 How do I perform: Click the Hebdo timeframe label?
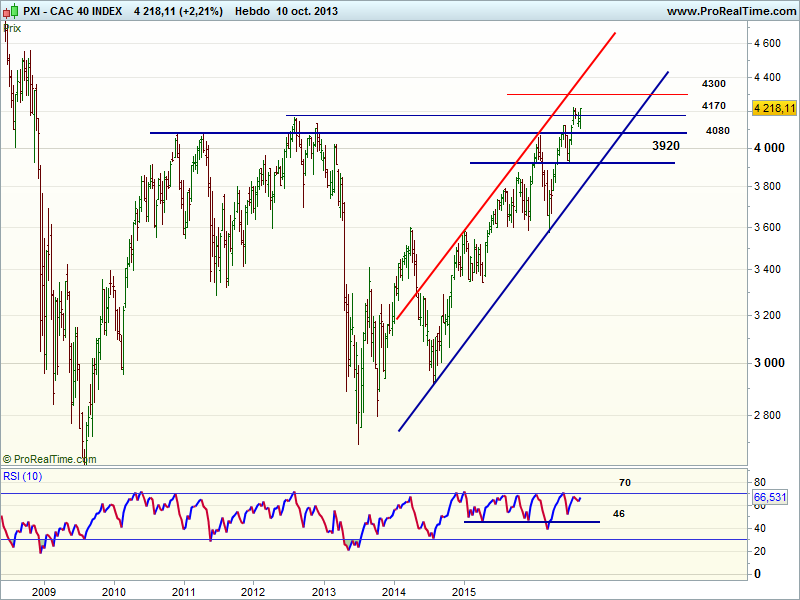point(252,11)
